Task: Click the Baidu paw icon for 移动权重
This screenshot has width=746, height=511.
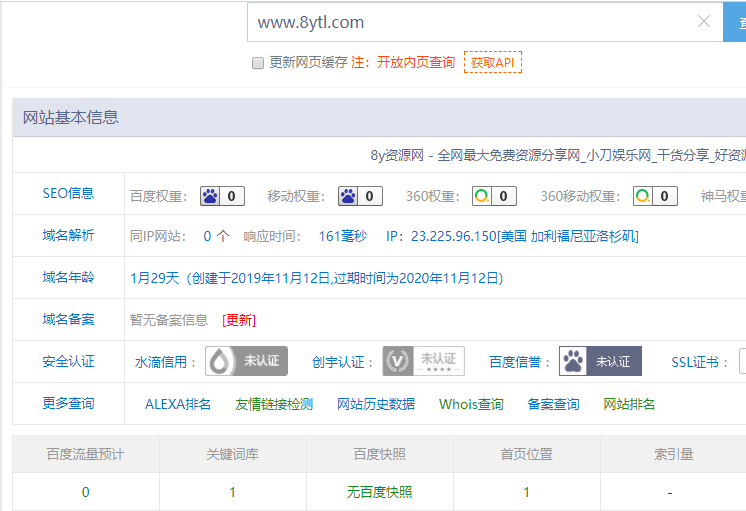Action: (348, 196)
